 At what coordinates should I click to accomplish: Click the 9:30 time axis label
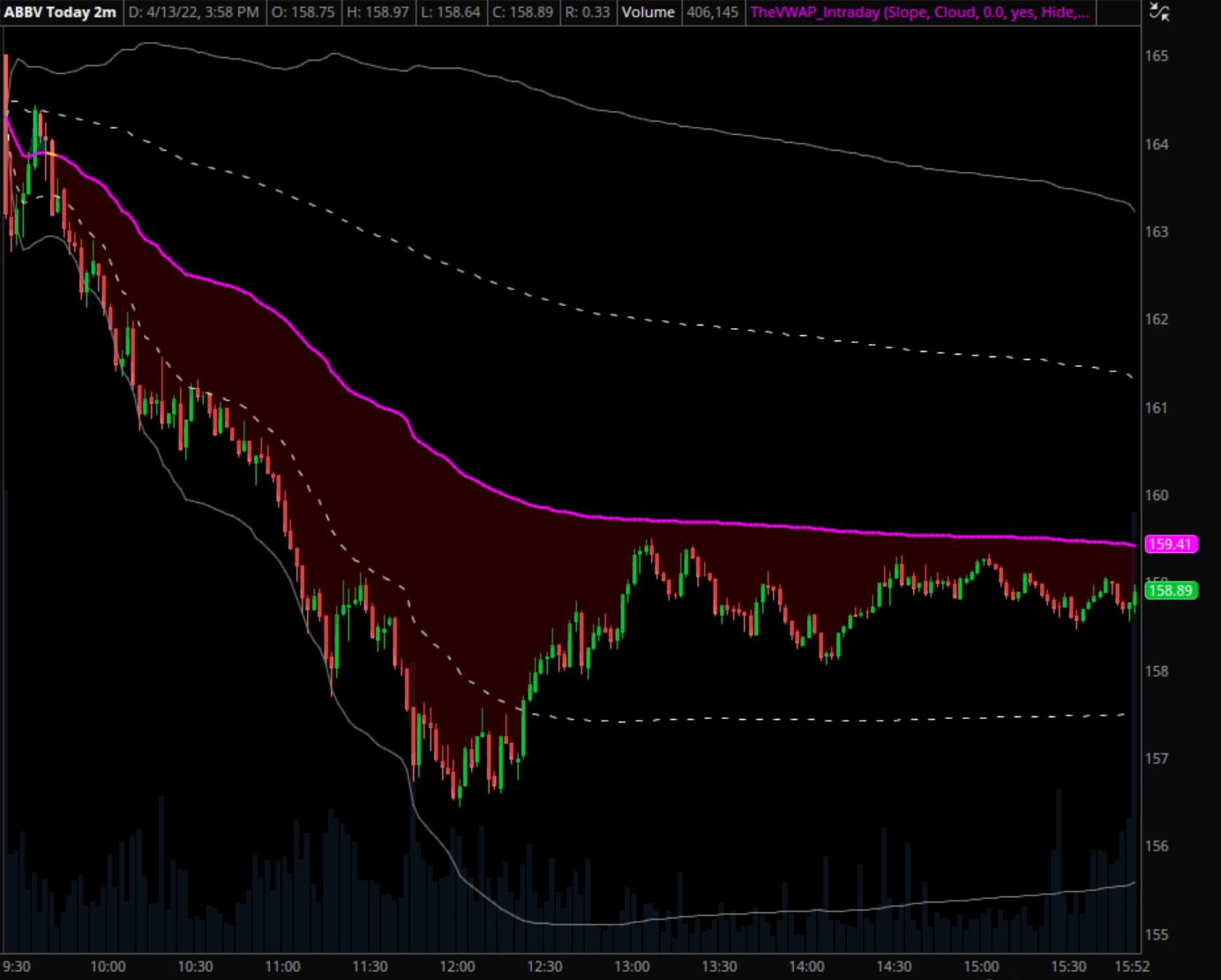click(x=17, y=967)
